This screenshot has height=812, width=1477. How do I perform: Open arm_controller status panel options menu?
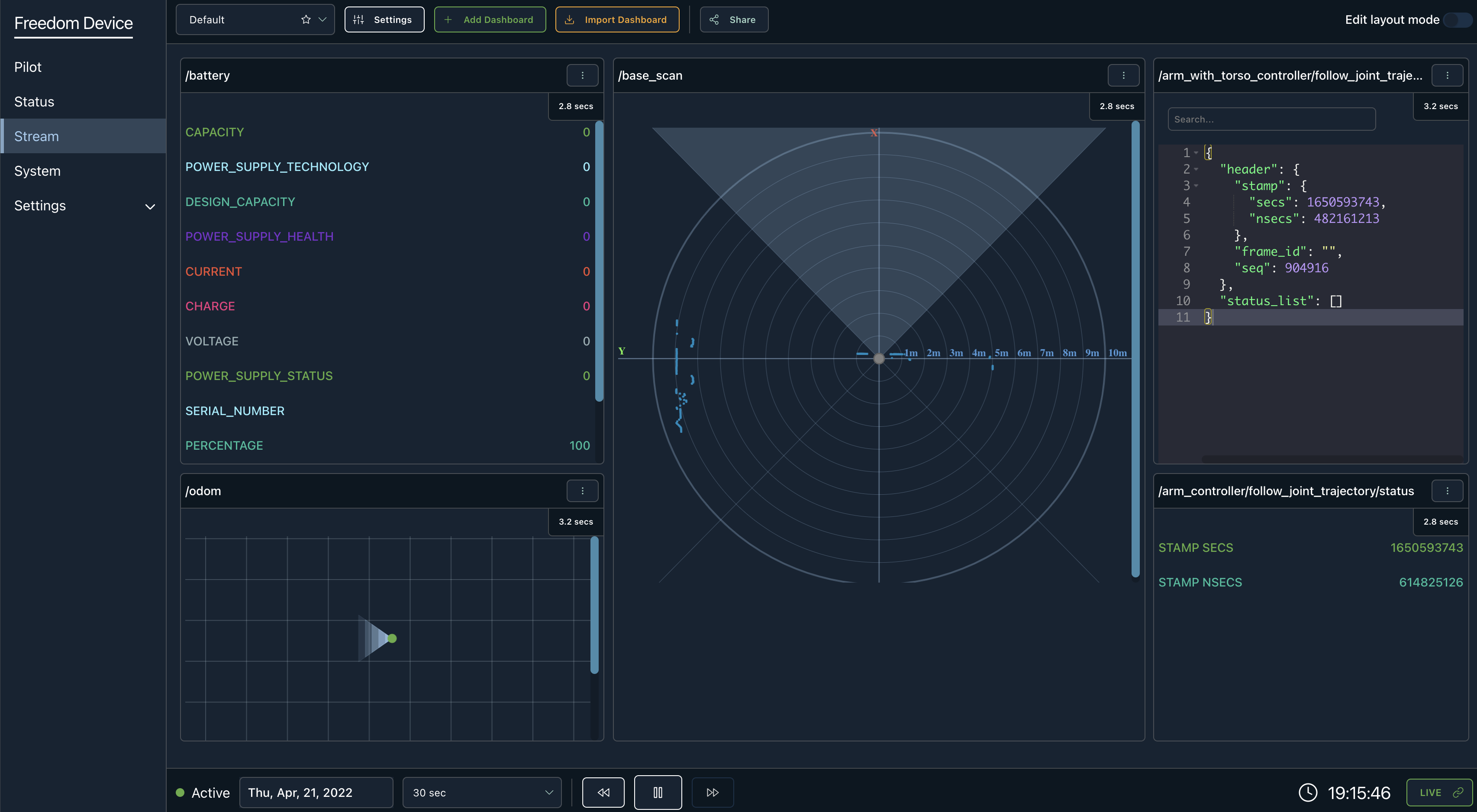pos(1447,491)
